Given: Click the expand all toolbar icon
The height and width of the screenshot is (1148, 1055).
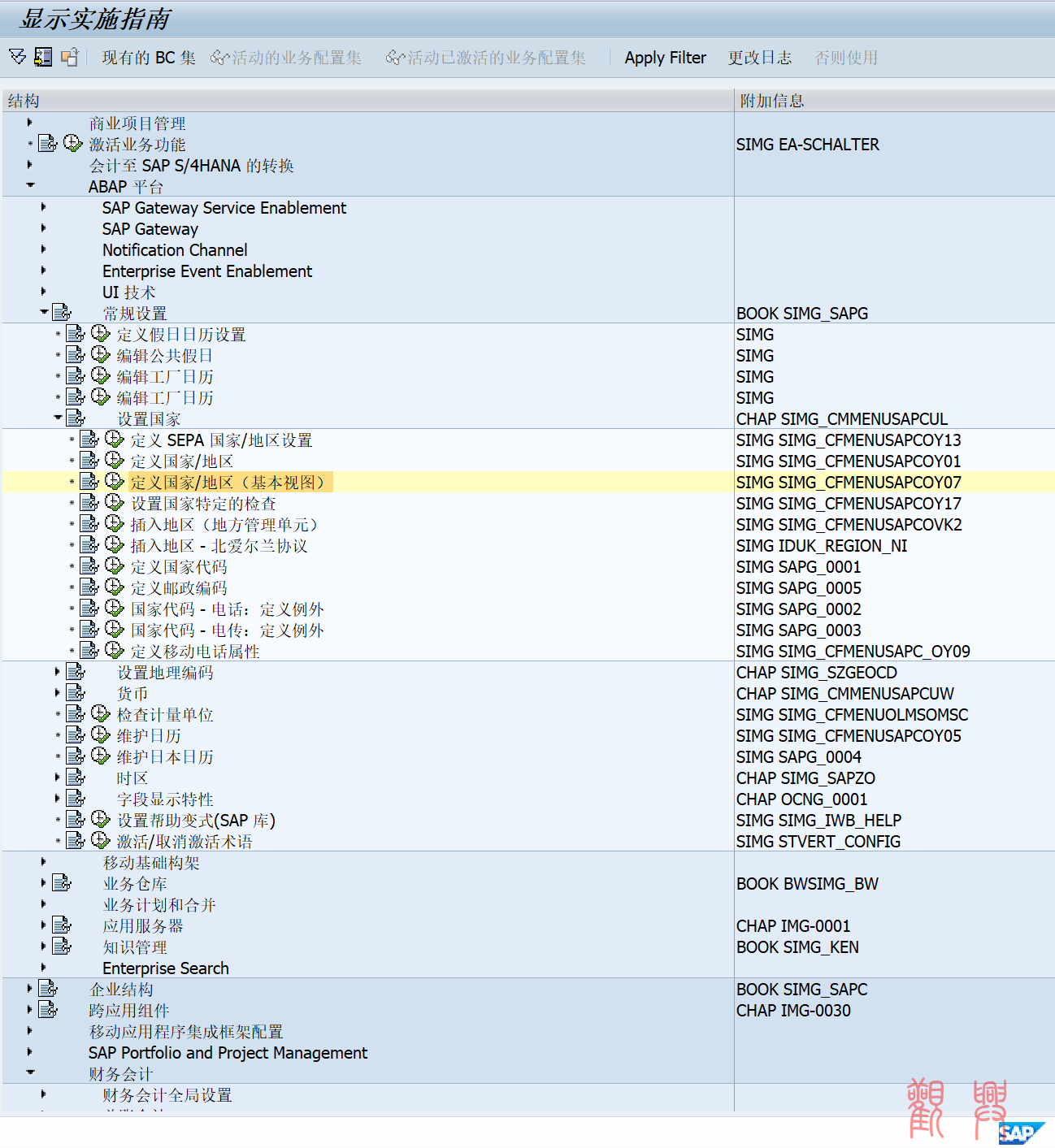Looking at the screenshot, I should pyautogui.click(x=17, y=57).
